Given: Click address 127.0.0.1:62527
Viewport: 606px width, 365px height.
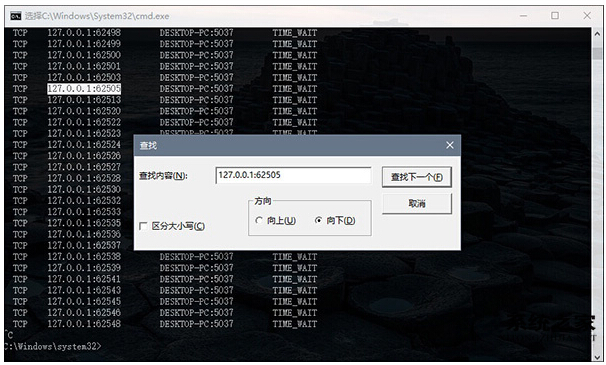Looking at the screenshot, I should click(x=84, y=167).
